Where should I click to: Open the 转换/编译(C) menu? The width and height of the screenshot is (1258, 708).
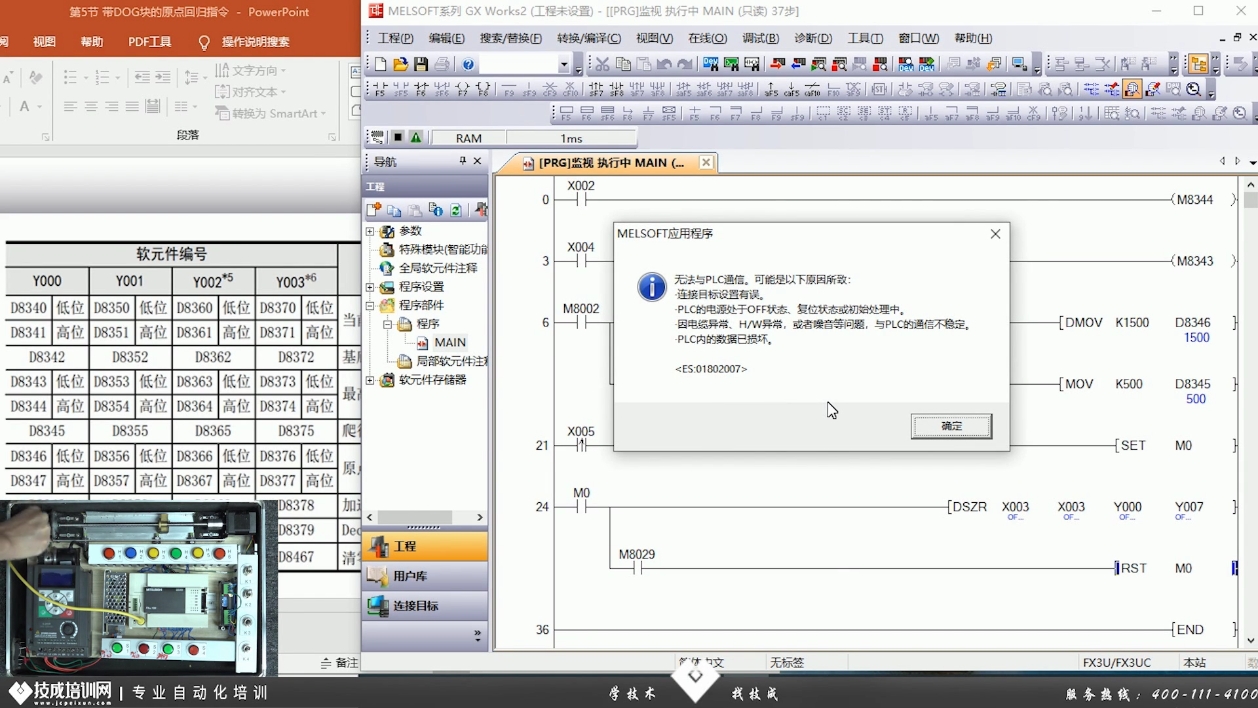588,38
